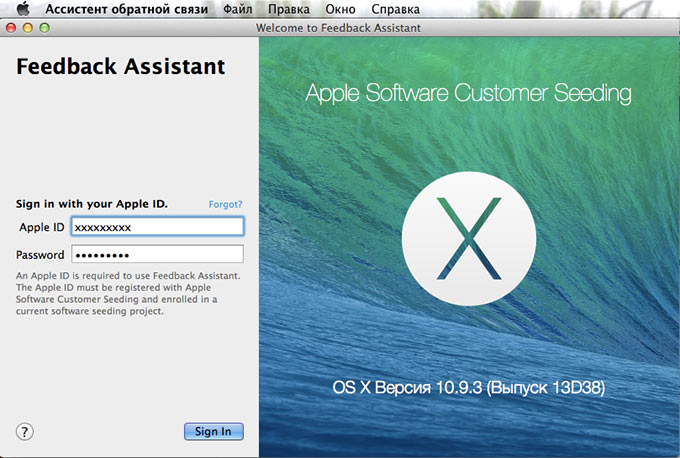Focus the Apple ID text field
Viewport: 680px width, 458px height.
157,227
